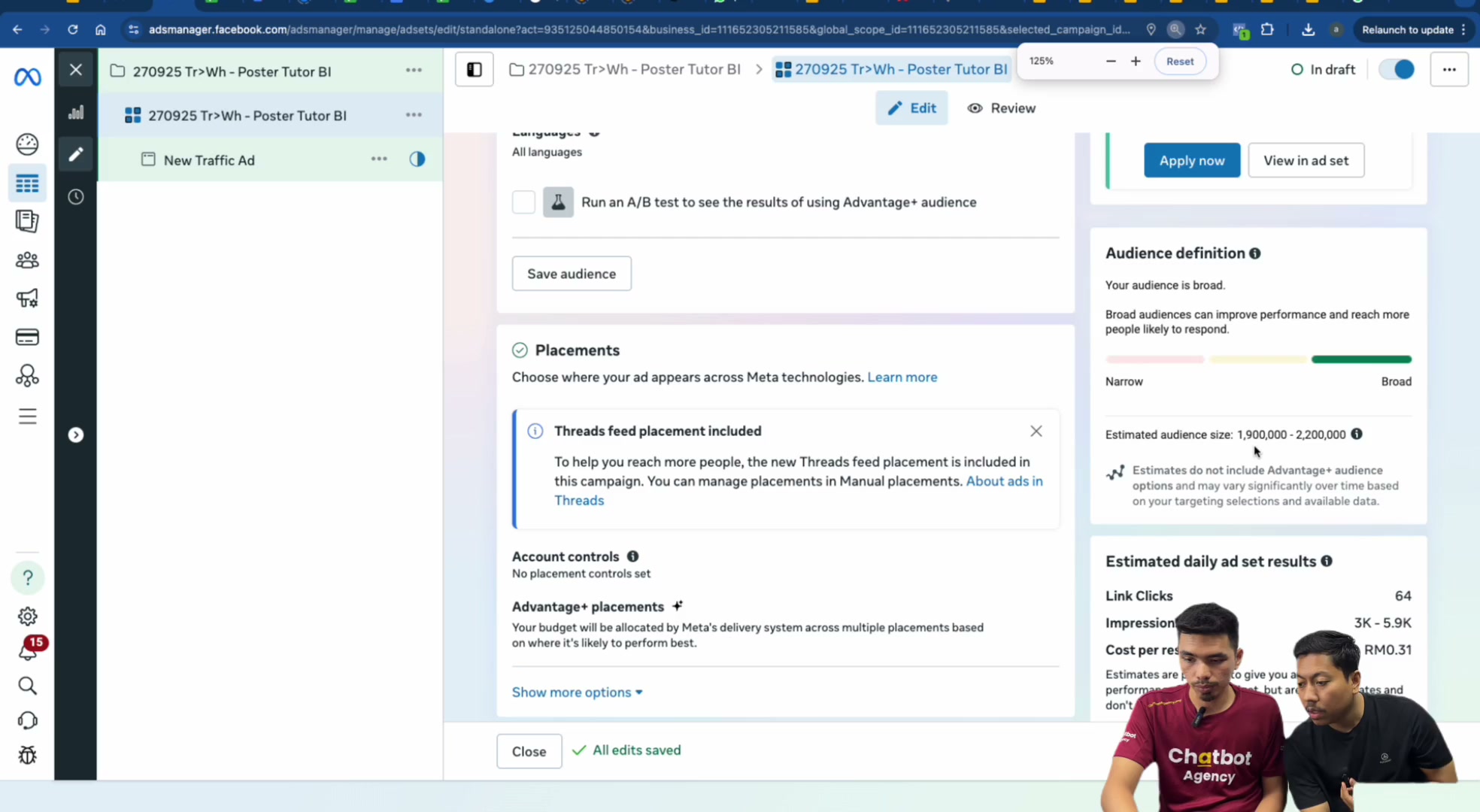Image resolution: width=1480 pixels, height=812 pixels.
Task: Open Settings gear icon in sidebar
Action: [28, 617]
